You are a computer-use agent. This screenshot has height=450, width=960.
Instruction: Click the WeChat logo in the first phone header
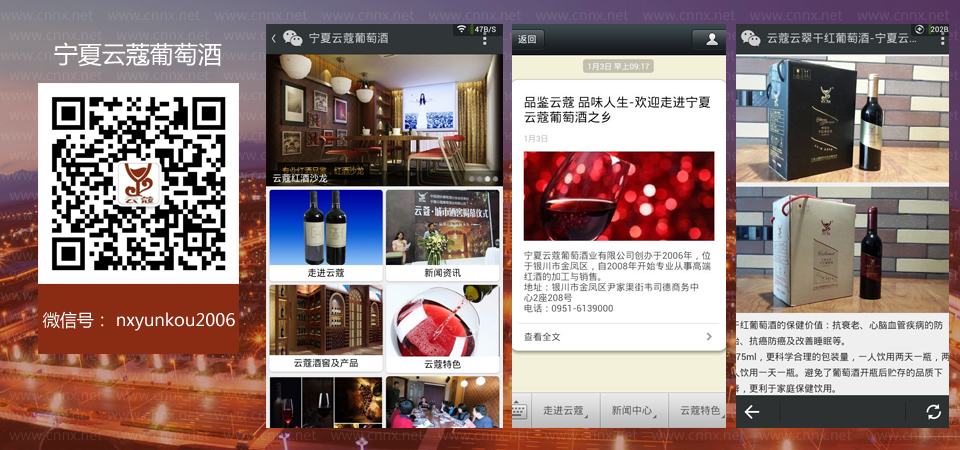[x=293, y=39]
